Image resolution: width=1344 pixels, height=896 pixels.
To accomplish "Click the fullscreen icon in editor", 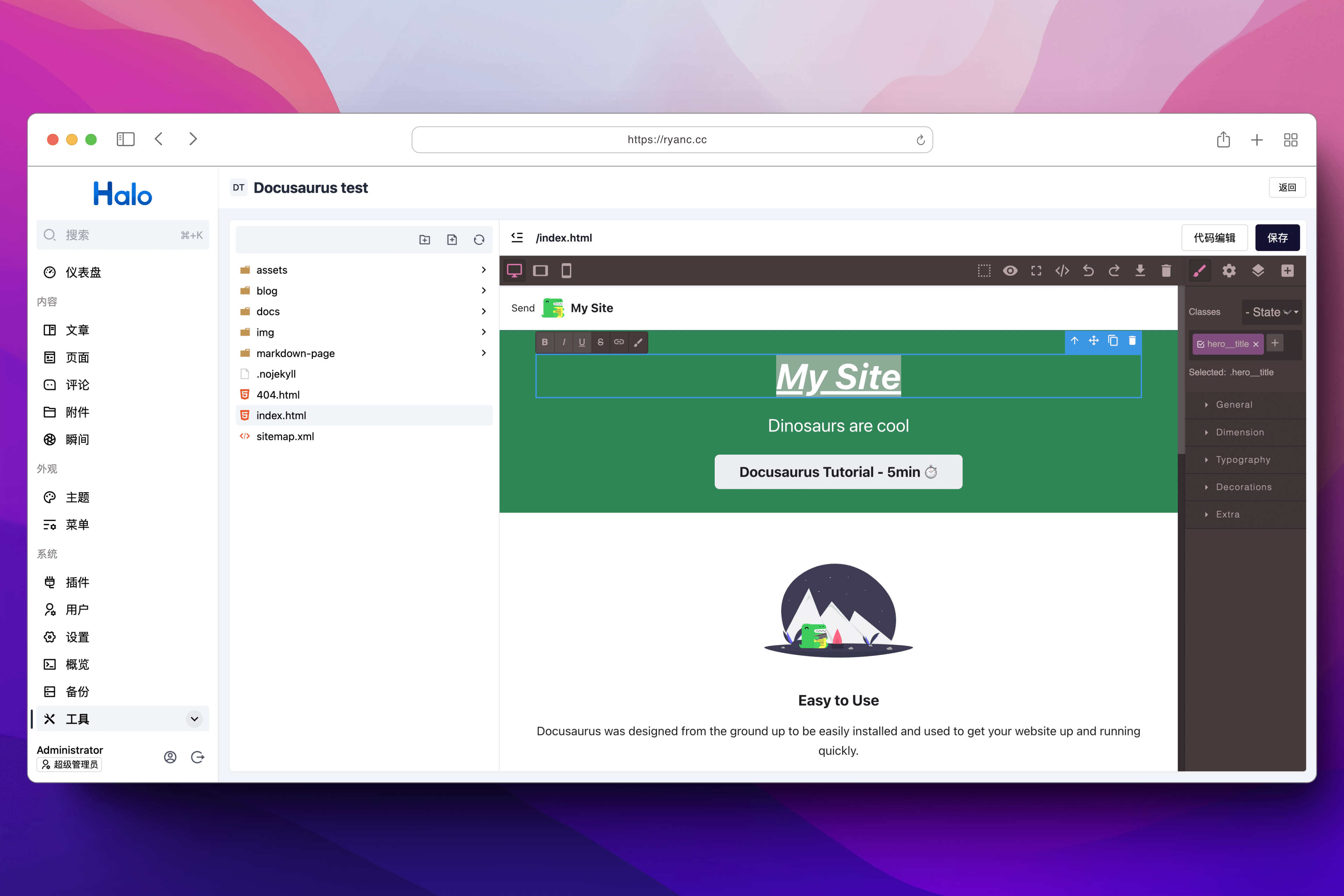I will pyautogui.click(x=1035, y=271).
